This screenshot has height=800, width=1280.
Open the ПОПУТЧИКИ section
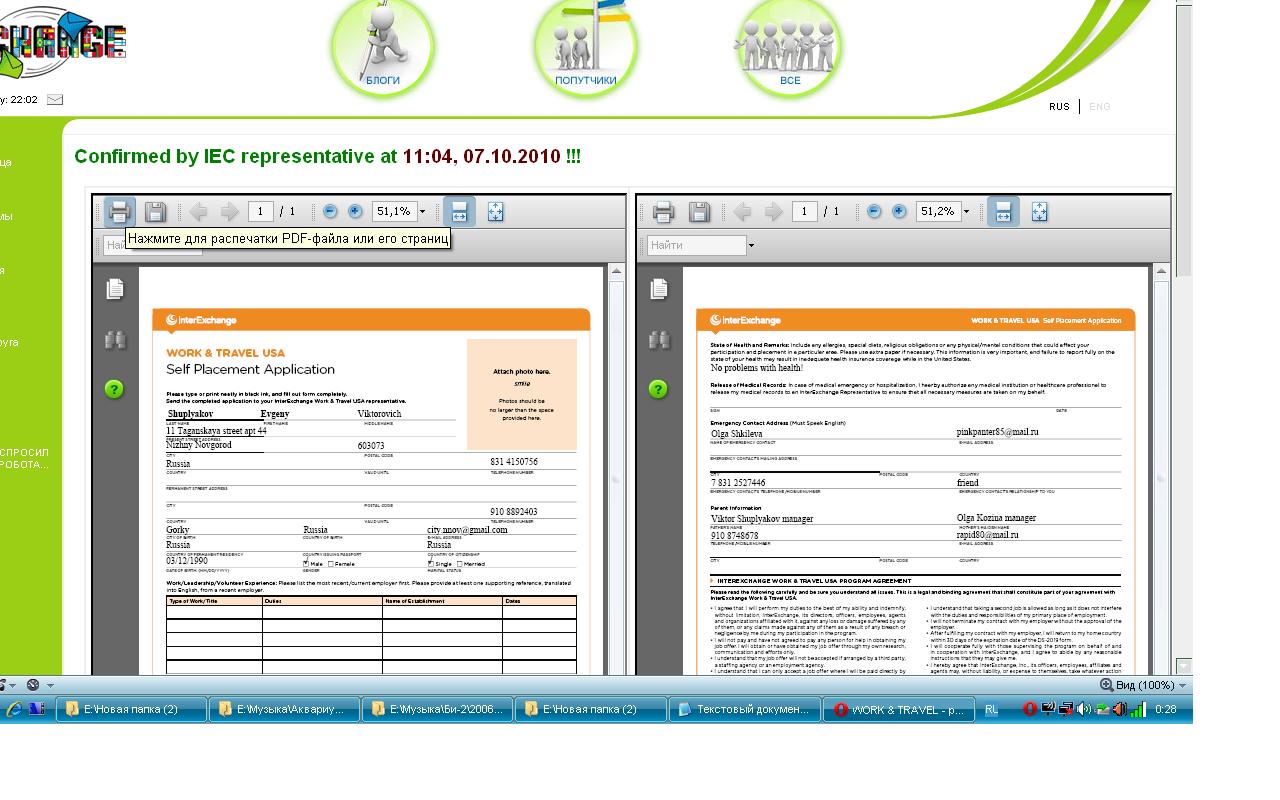[x=586, y=47]
